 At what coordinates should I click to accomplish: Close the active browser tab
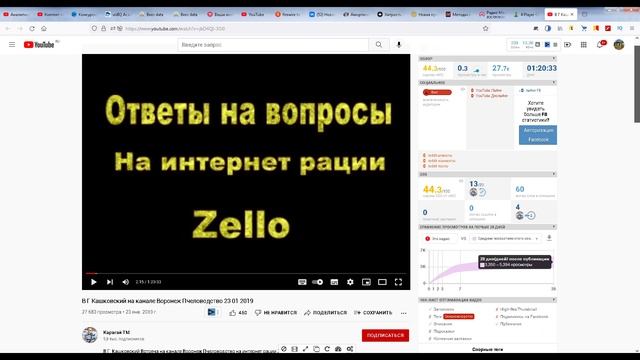tap(572, 14)
